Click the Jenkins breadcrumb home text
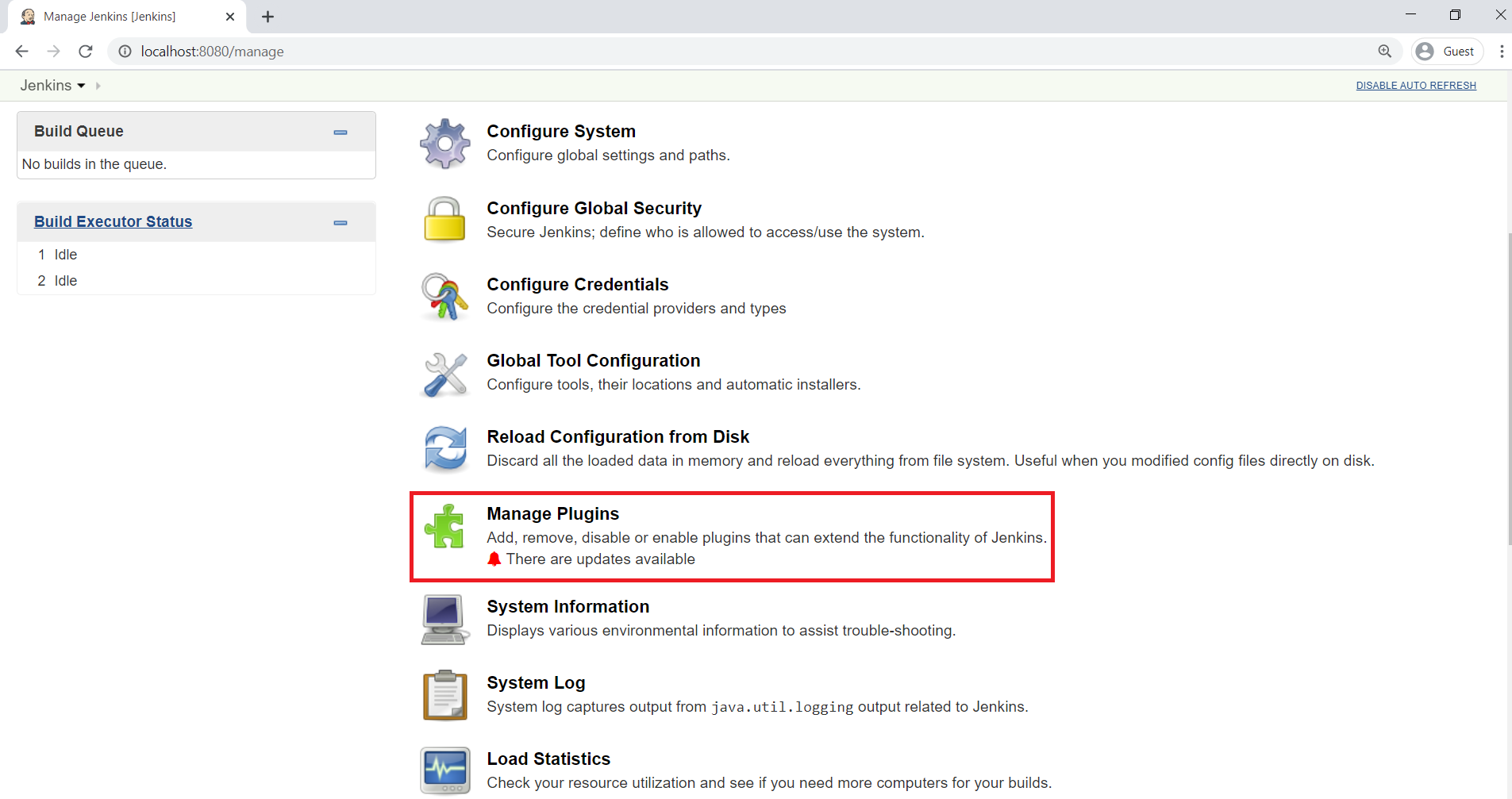This screenshot has height=799, width=1512. pos(46,86)
